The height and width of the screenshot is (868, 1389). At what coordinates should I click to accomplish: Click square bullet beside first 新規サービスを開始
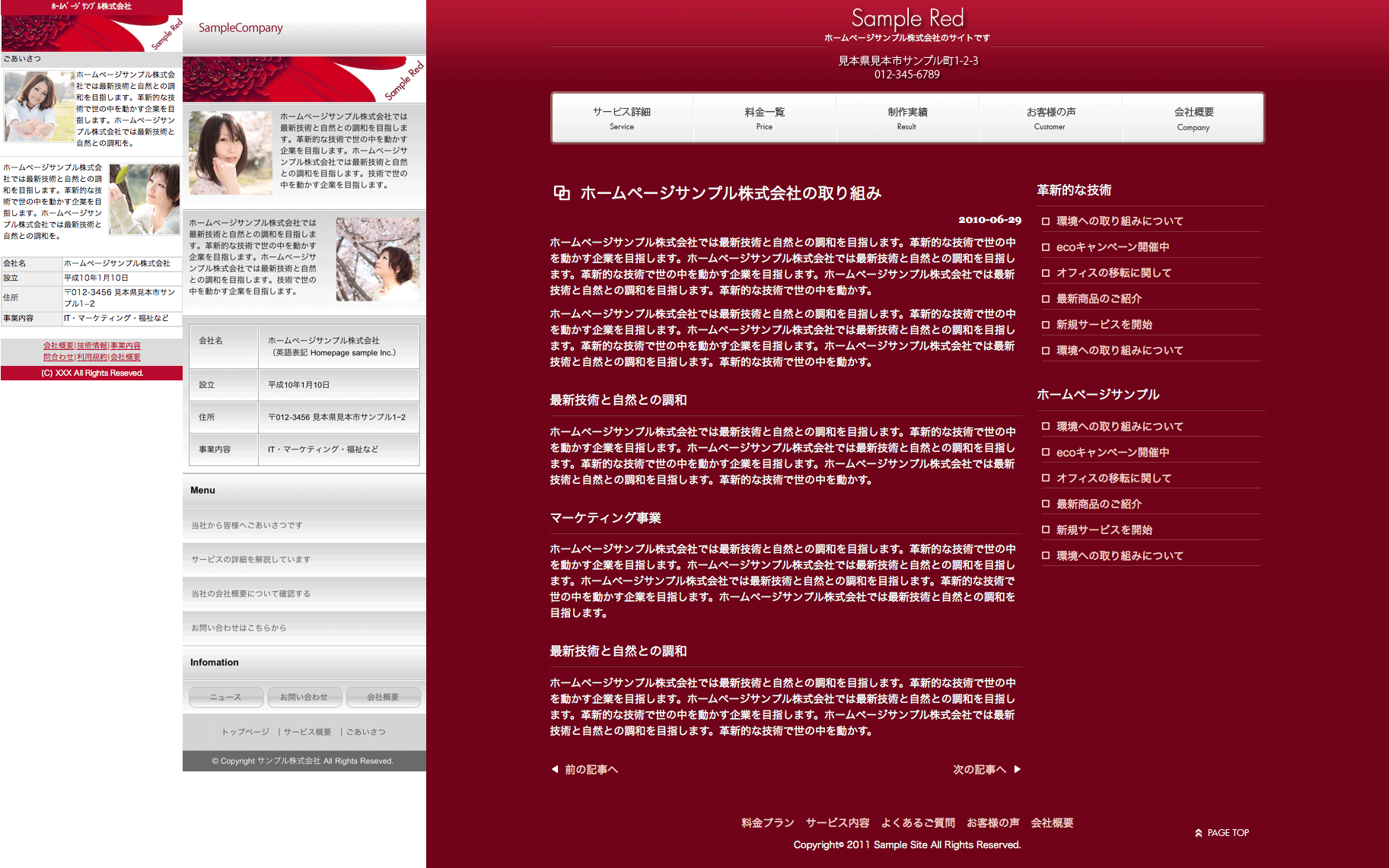pyautogui.click(x=1046, y=325)
